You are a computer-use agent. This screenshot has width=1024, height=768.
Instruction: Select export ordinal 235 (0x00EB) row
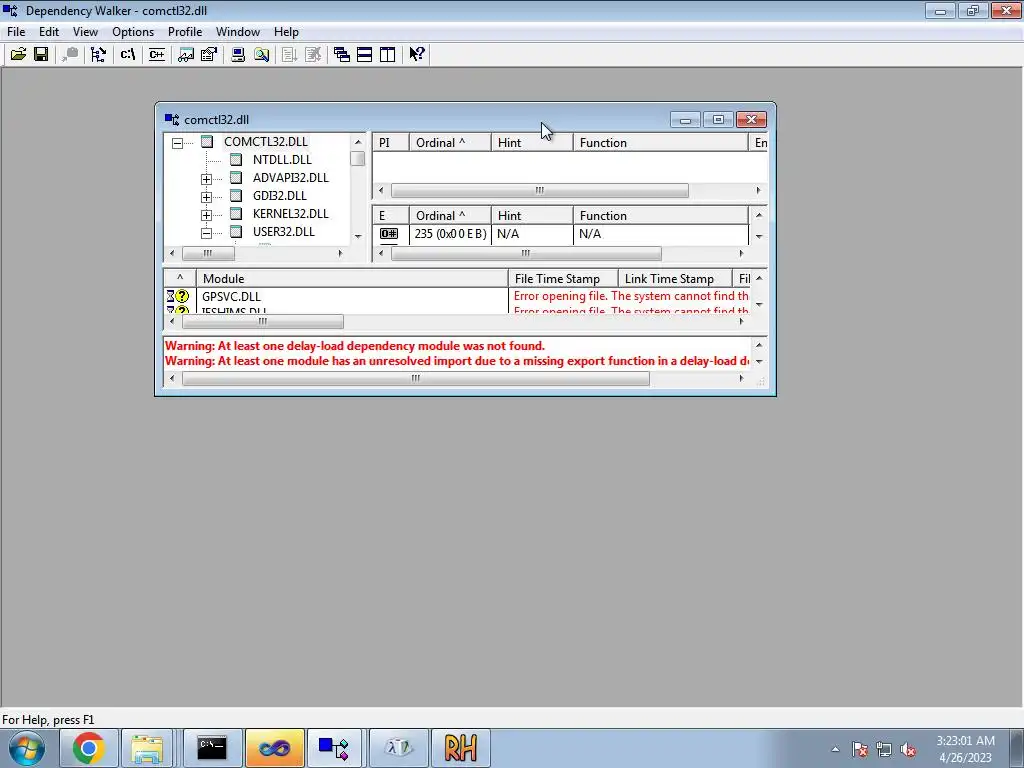560,234
